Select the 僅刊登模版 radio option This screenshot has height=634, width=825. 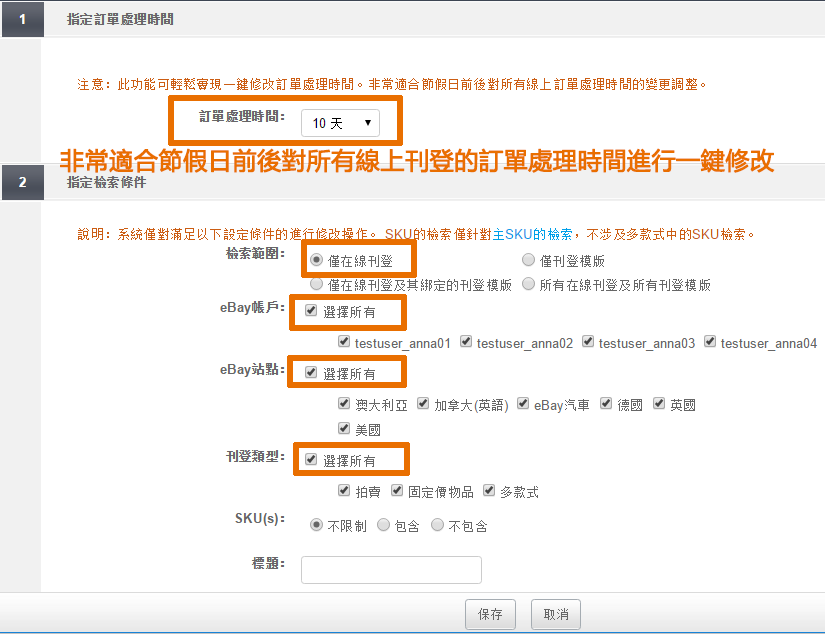528,260
